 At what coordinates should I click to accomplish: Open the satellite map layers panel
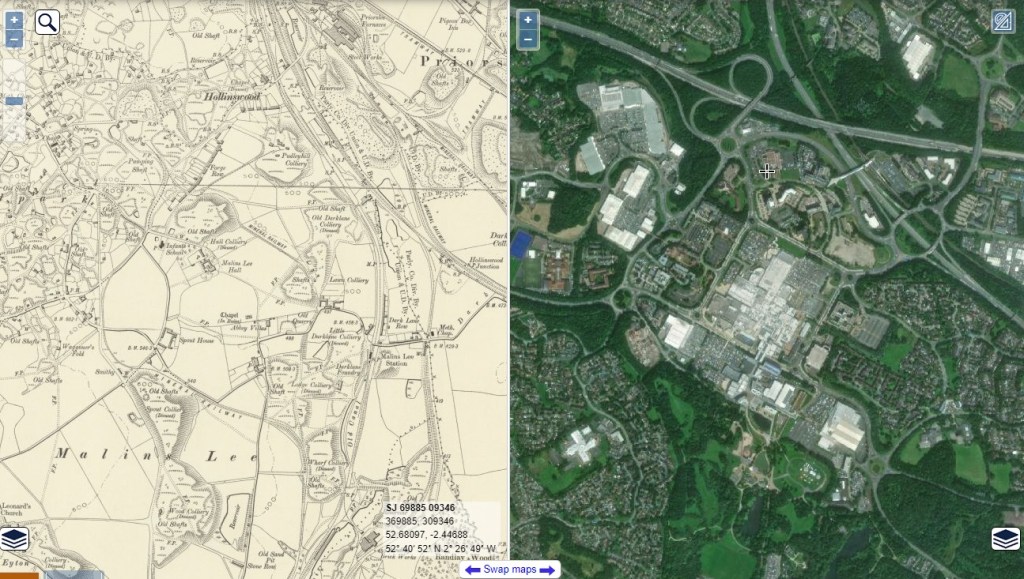[1006, 539]
